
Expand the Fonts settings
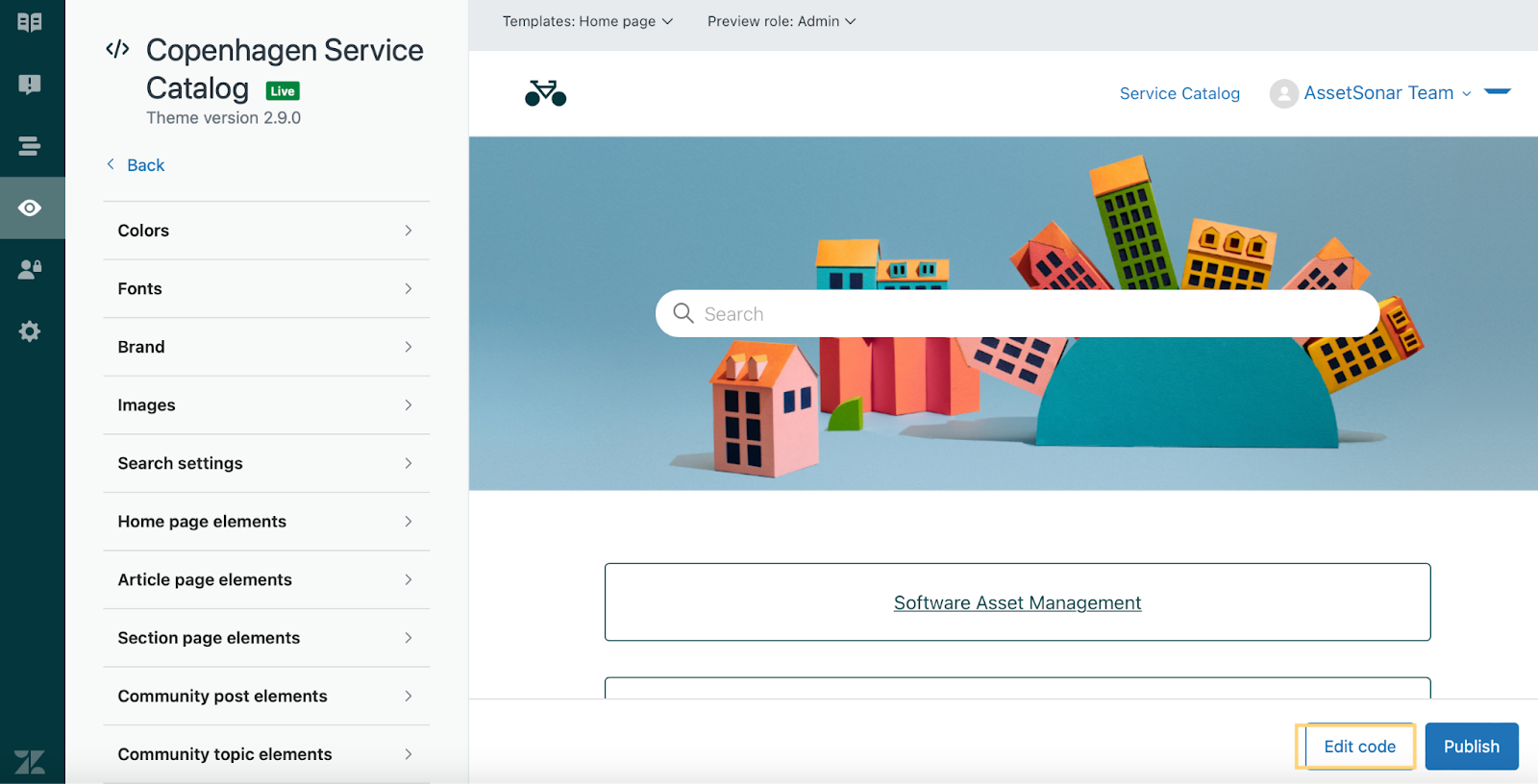point(266,289)
